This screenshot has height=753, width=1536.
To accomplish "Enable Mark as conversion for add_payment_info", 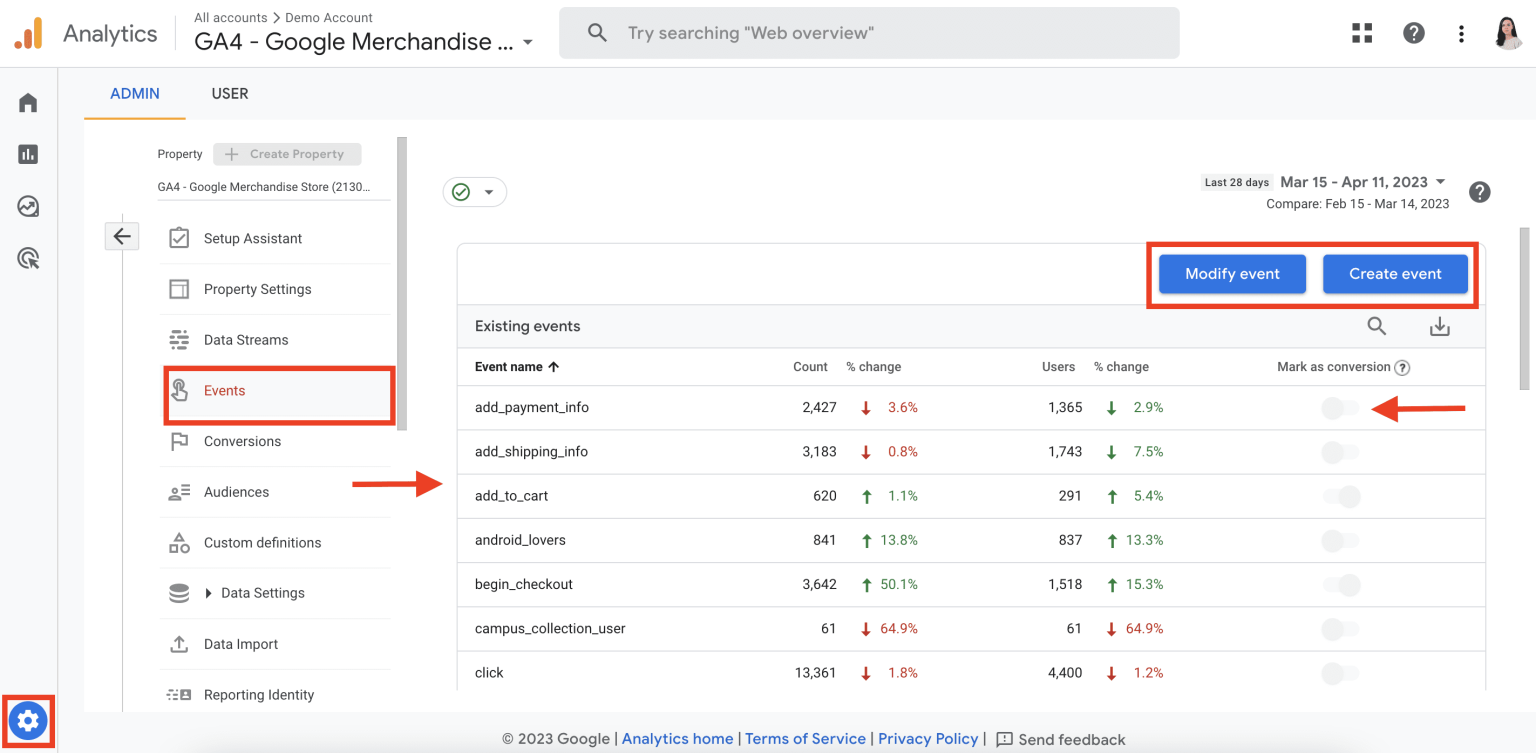I will click(x=1339, y=407).
